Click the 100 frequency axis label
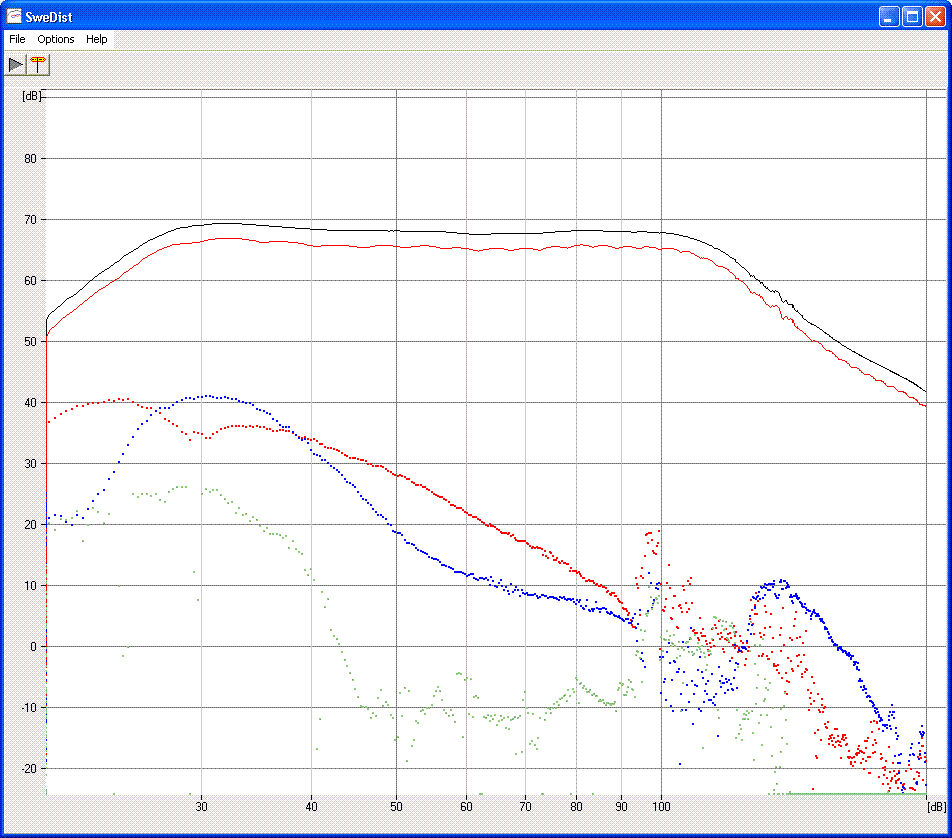952x838 pixels. (661, 806)
